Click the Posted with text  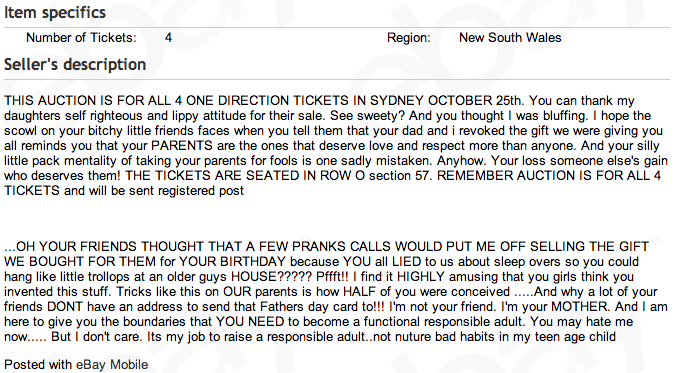pos(38,365)
